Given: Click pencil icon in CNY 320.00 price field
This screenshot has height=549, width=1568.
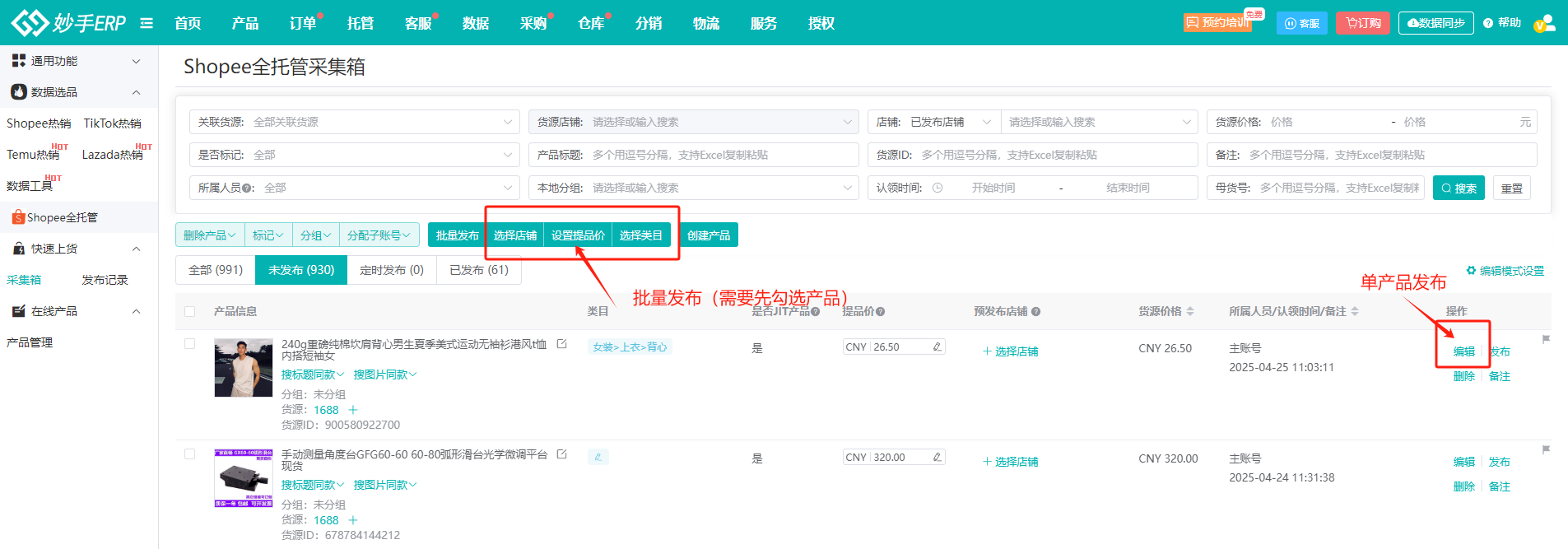Looking at the screenshot, I should point(937,458).
